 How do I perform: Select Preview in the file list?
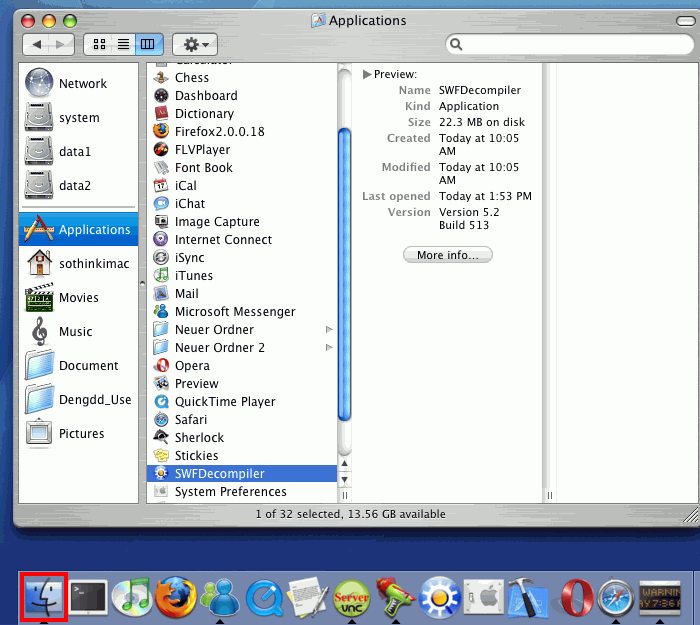[242, 383]
